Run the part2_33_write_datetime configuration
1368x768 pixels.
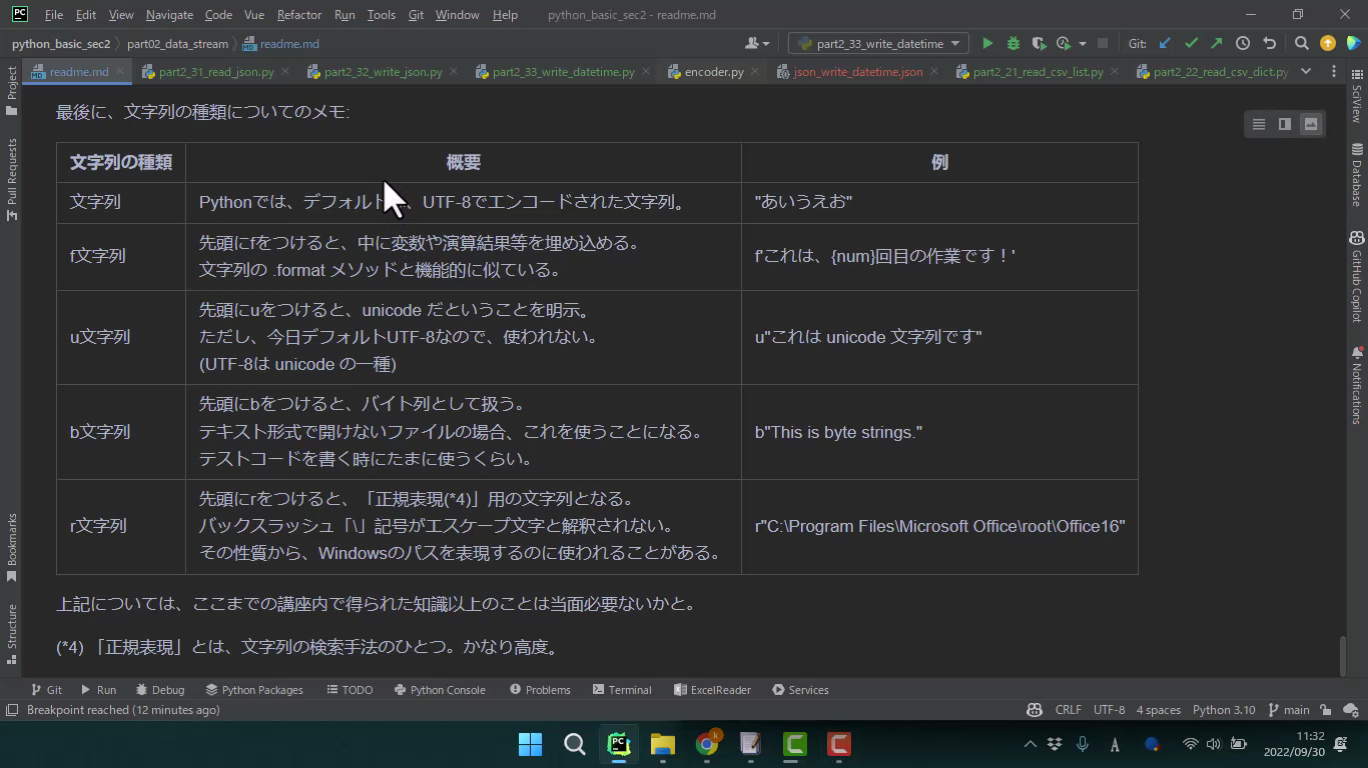[x=987, y=44]
